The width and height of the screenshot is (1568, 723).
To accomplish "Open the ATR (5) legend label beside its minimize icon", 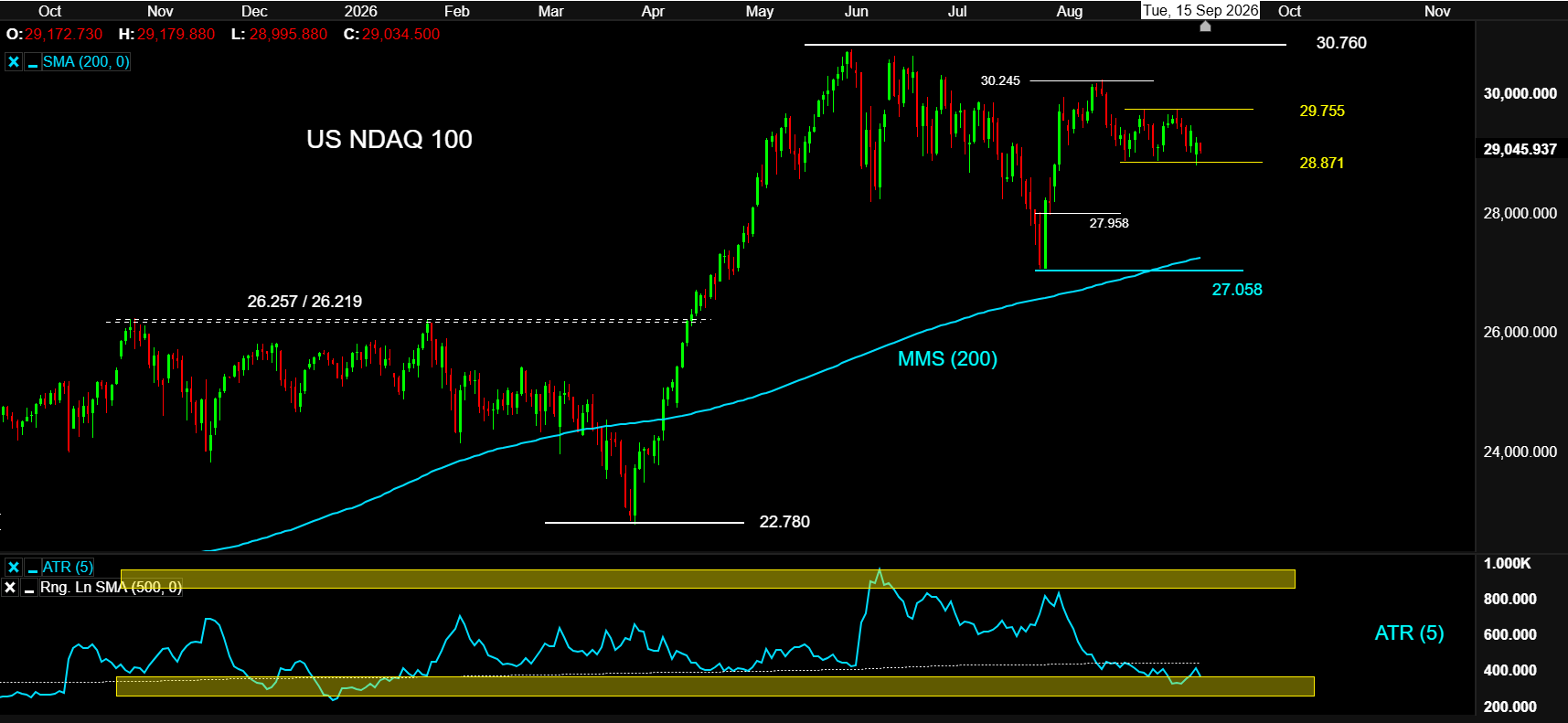I will pos(68,568).
